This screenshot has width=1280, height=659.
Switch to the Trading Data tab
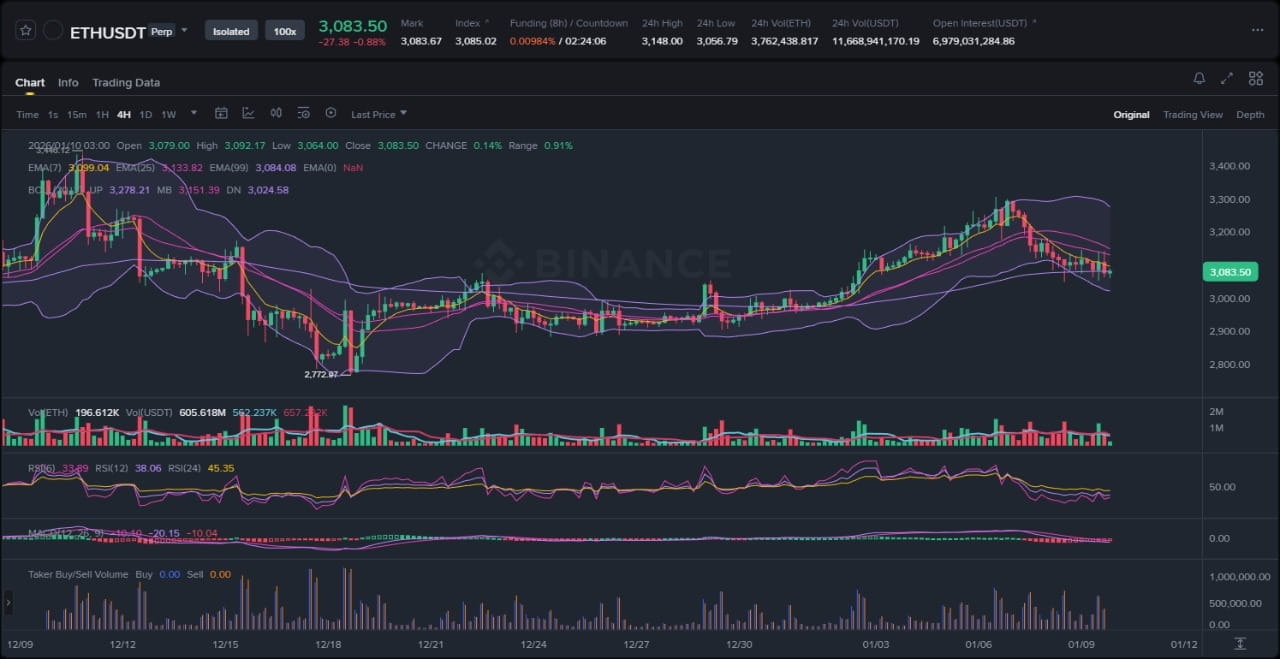126,83
